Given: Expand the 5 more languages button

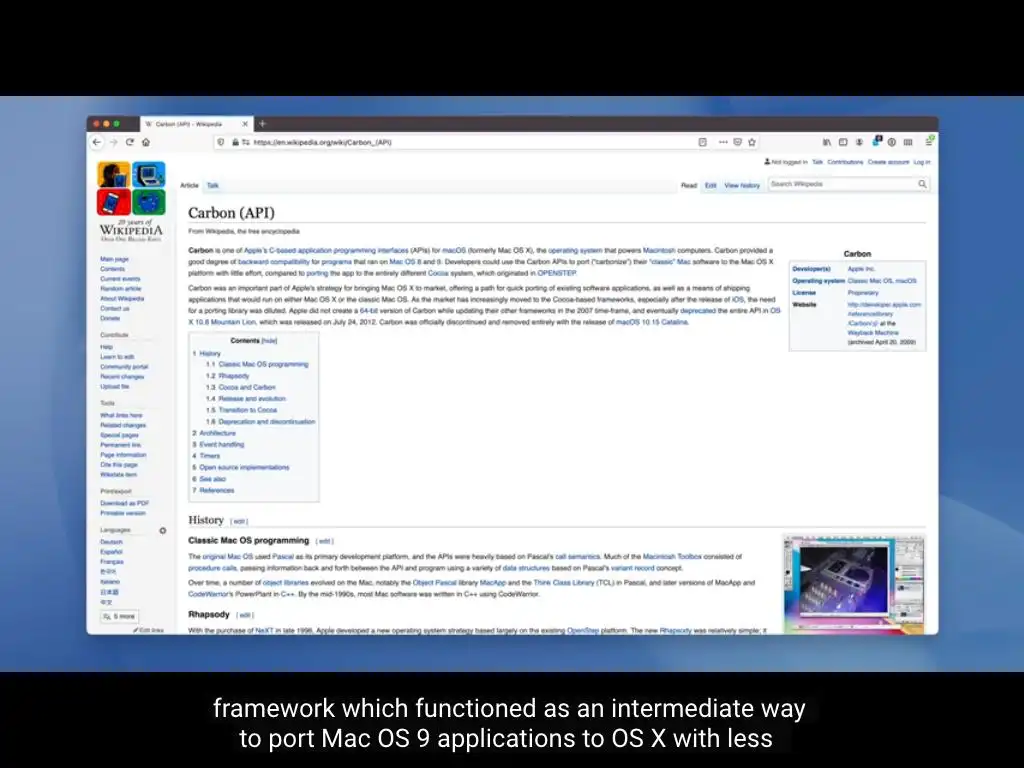Looking at the screenshot, I should click(x=120, y=616).
